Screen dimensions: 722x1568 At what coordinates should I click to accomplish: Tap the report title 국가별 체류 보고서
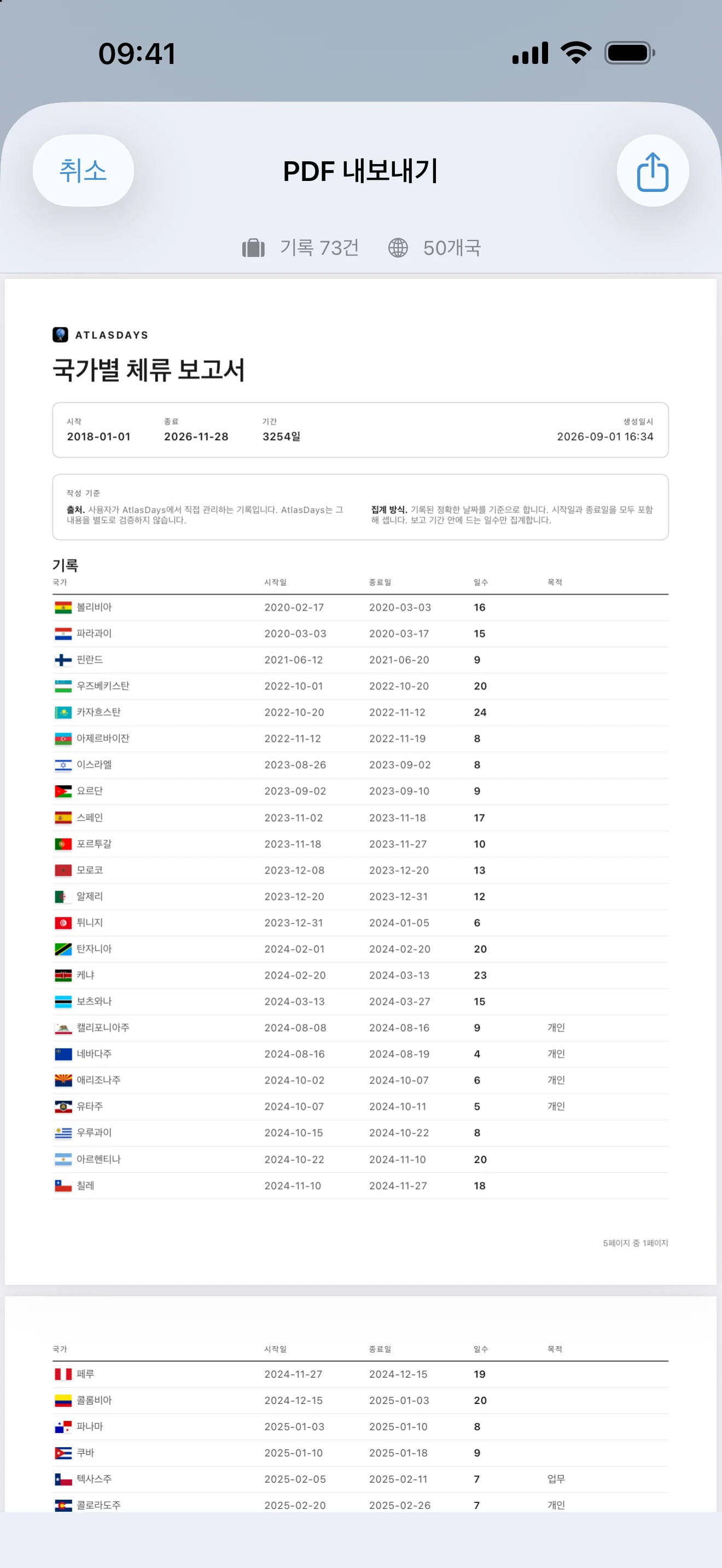tap(149, 370)
